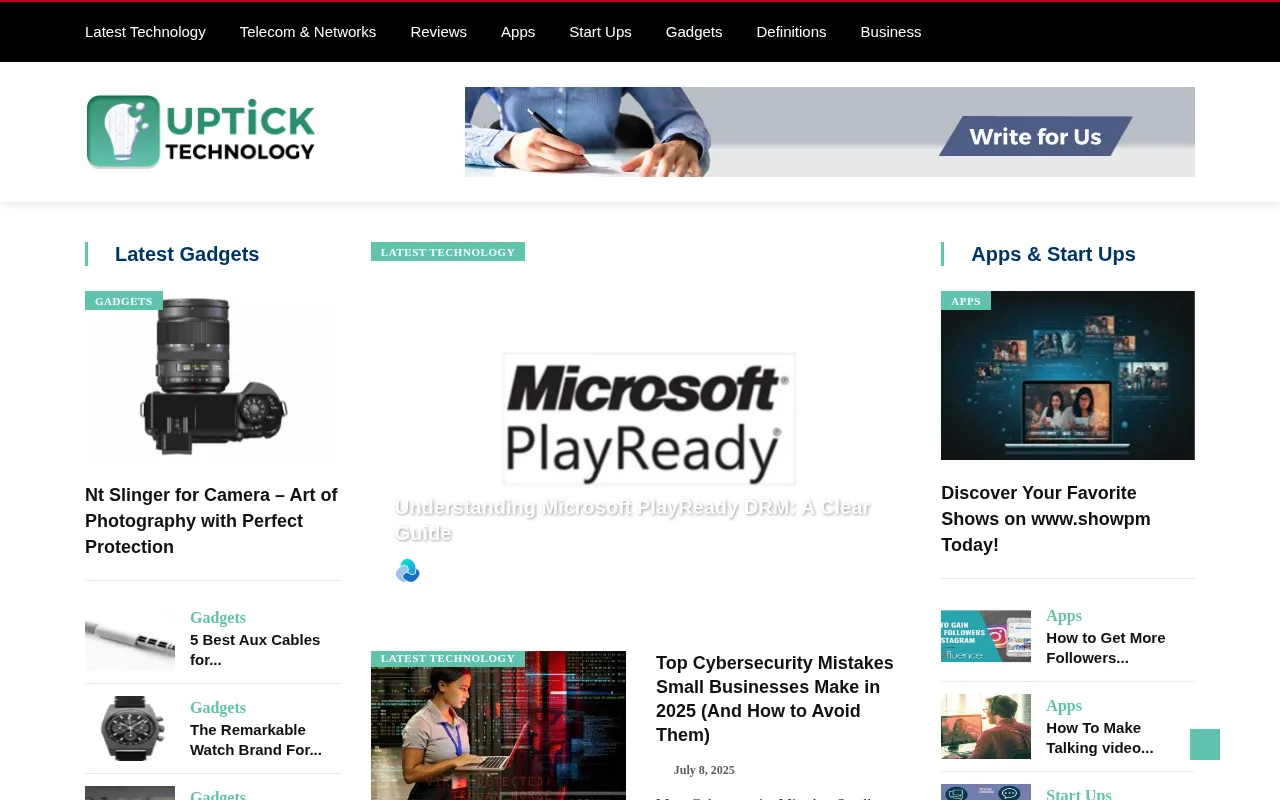Click the green scroll-to-top button

(1204, 744)
